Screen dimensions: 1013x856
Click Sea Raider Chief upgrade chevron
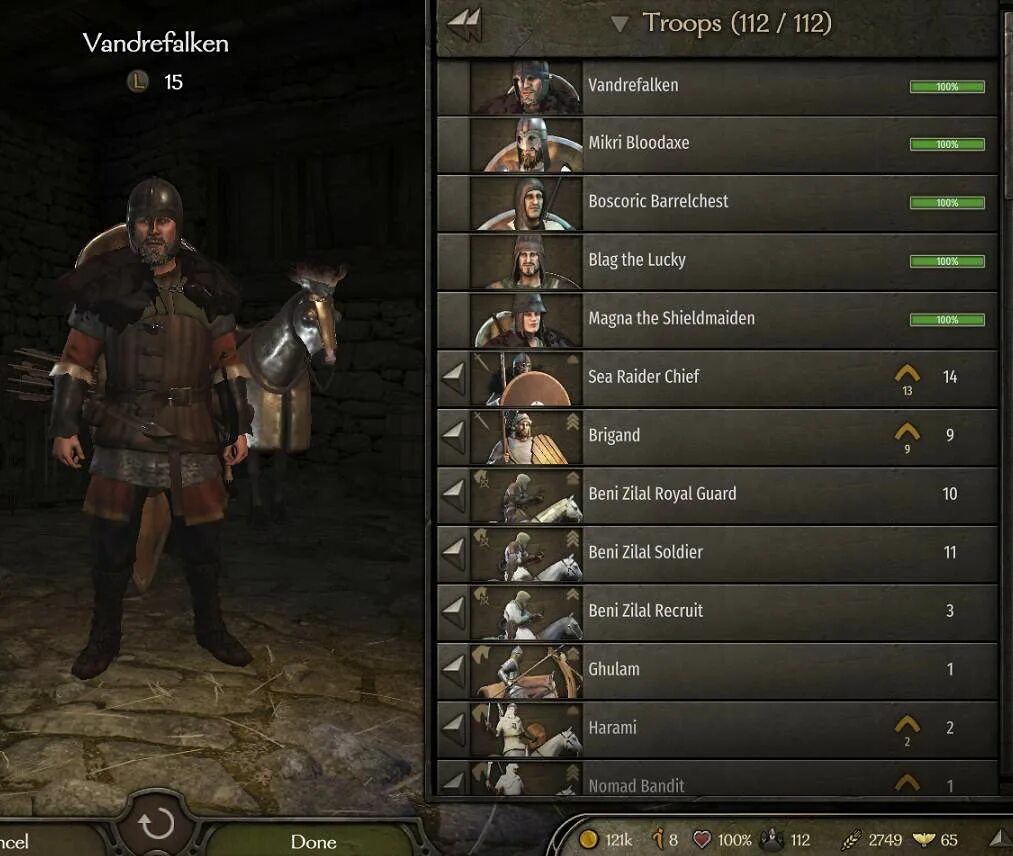[x=907, y=373]
